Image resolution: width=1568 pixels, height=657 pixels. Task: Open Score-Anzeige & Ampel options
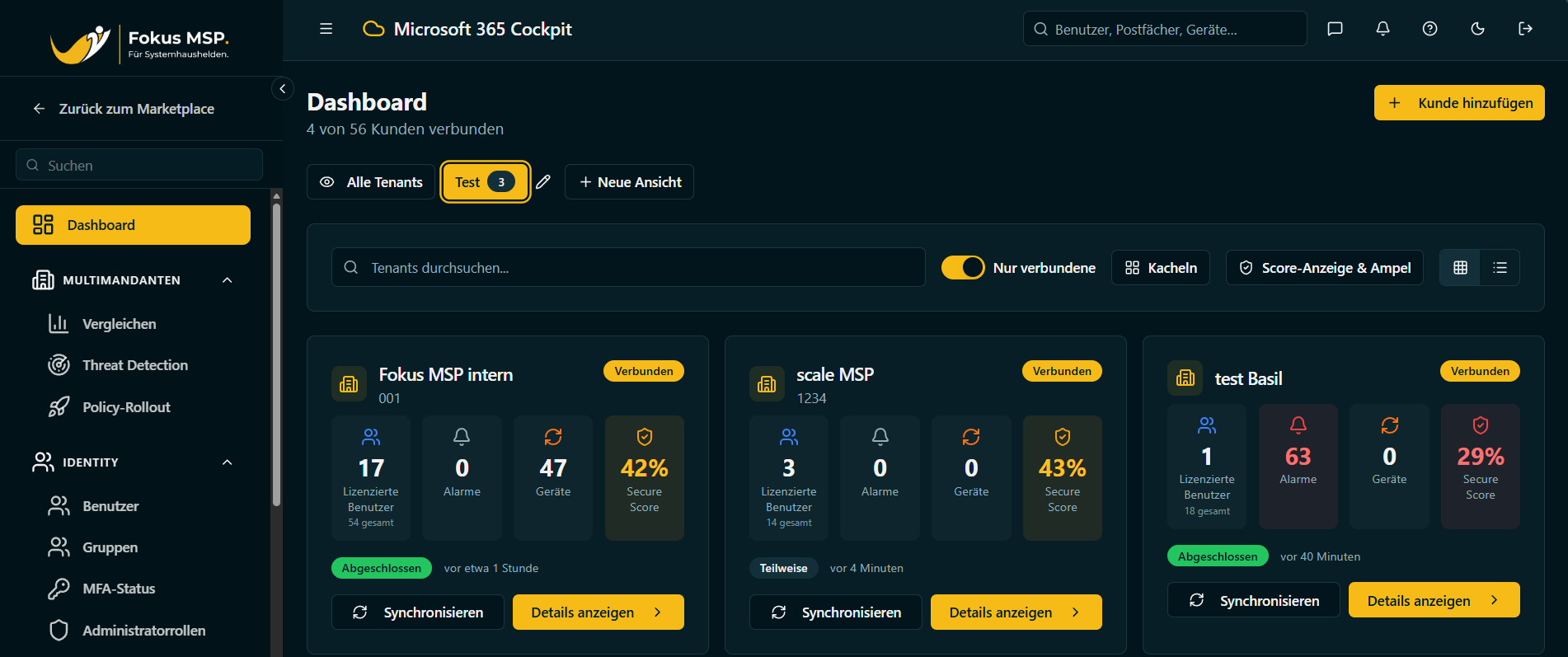[1325, 268]
